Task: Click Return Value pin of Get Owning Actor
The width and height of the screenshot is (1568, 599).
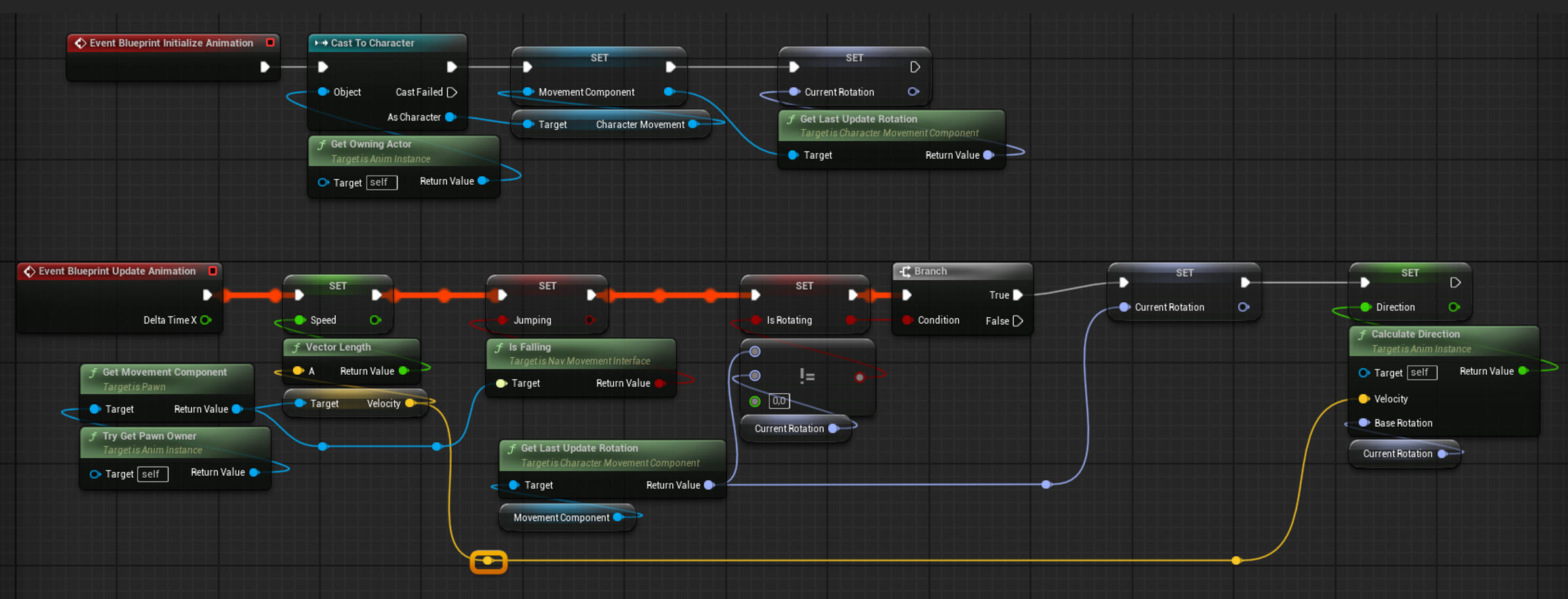Action: coord(483,181)
